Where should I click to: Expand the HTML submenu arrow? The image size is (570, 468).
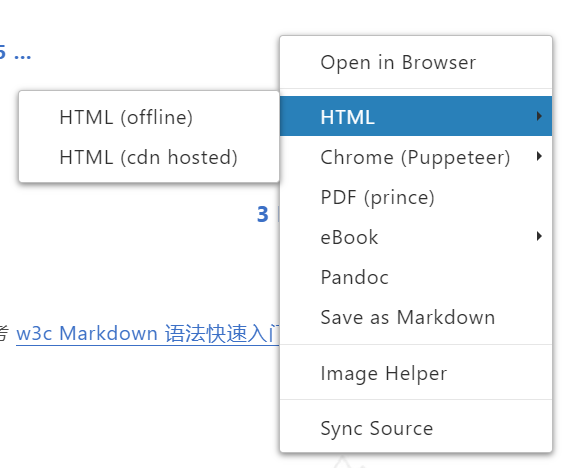539,116
